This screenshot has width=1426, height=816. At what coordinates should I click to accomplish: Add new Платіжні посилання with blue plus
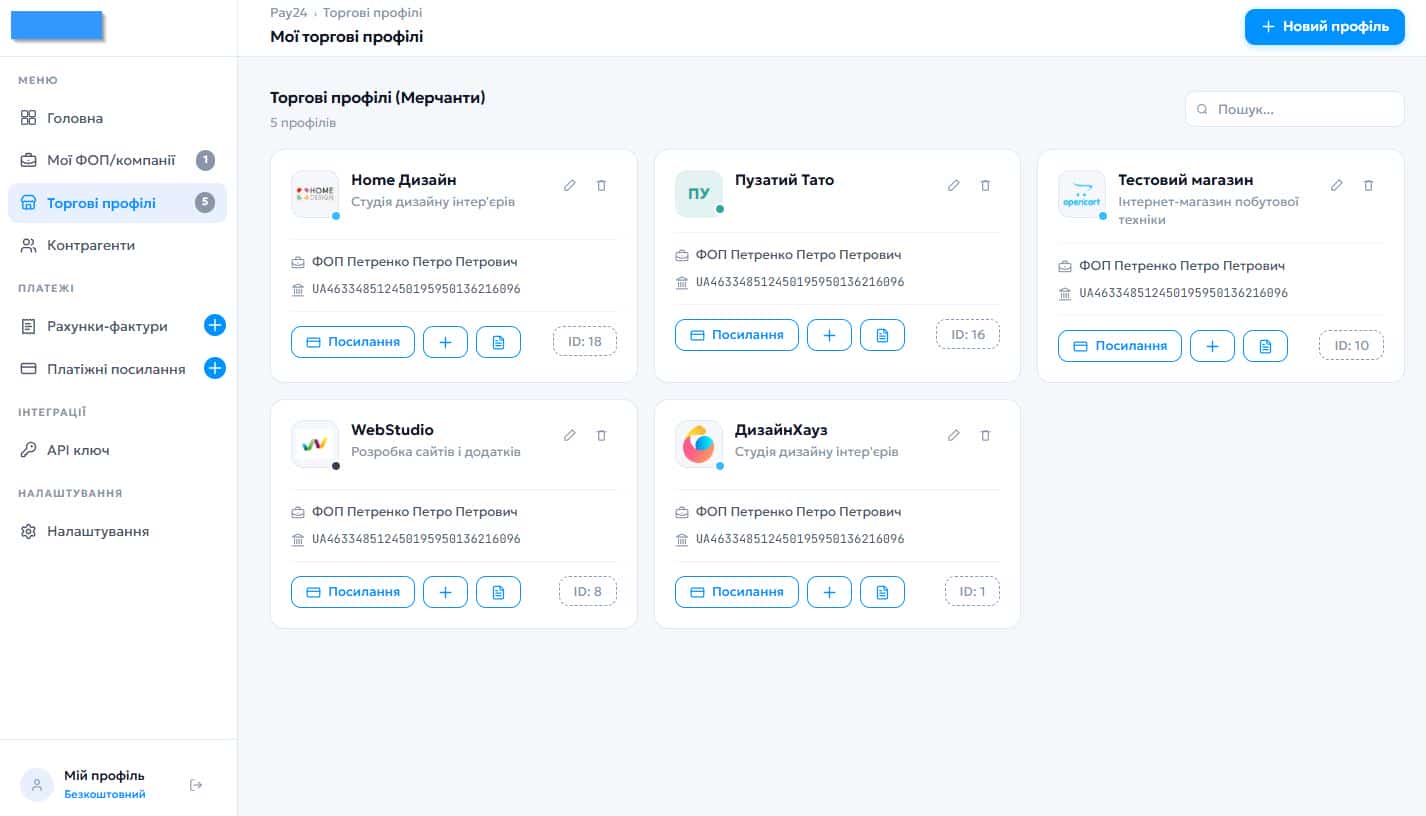tap(215, 369)
